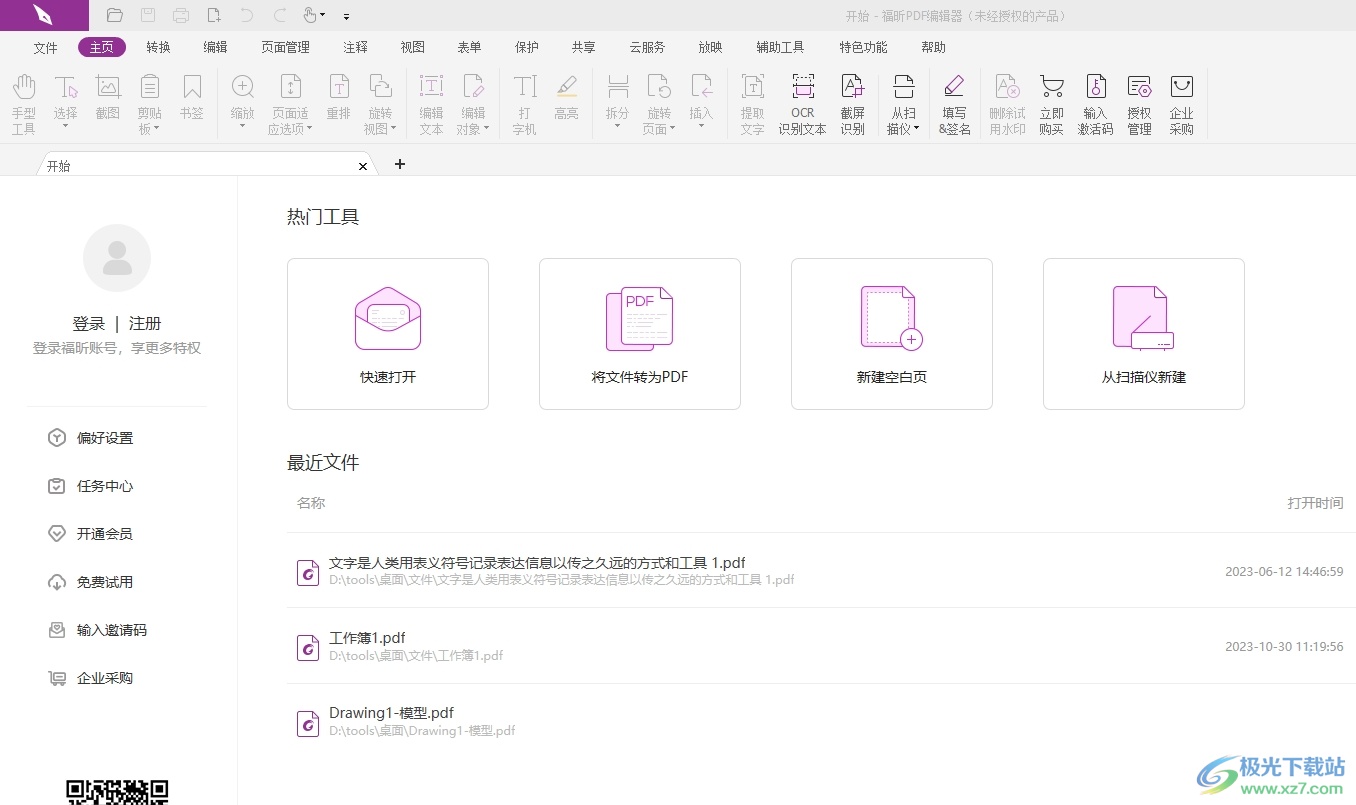Click Become Member (开通会员) in sidebar
1356x805 pixels.
point(91,534)
